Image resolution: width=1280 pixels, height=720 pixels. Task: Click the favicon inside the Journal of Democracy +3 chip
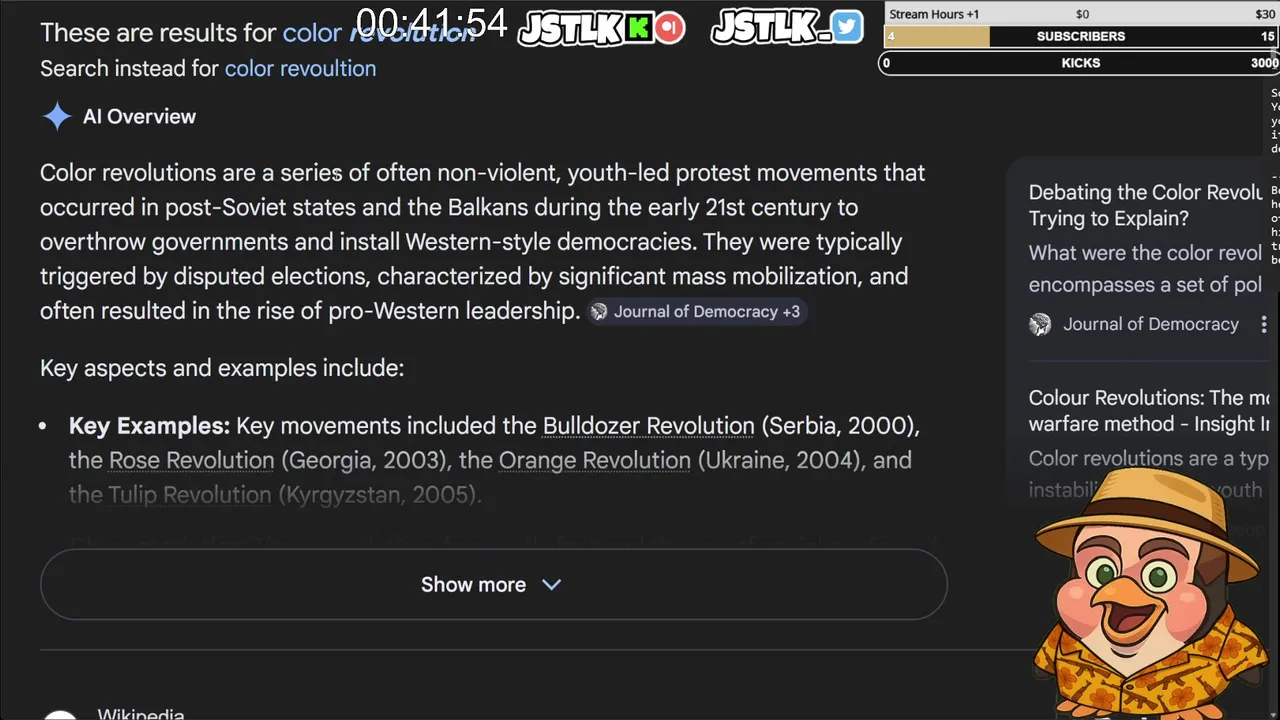pyautogui.click(x=599, y=312)
